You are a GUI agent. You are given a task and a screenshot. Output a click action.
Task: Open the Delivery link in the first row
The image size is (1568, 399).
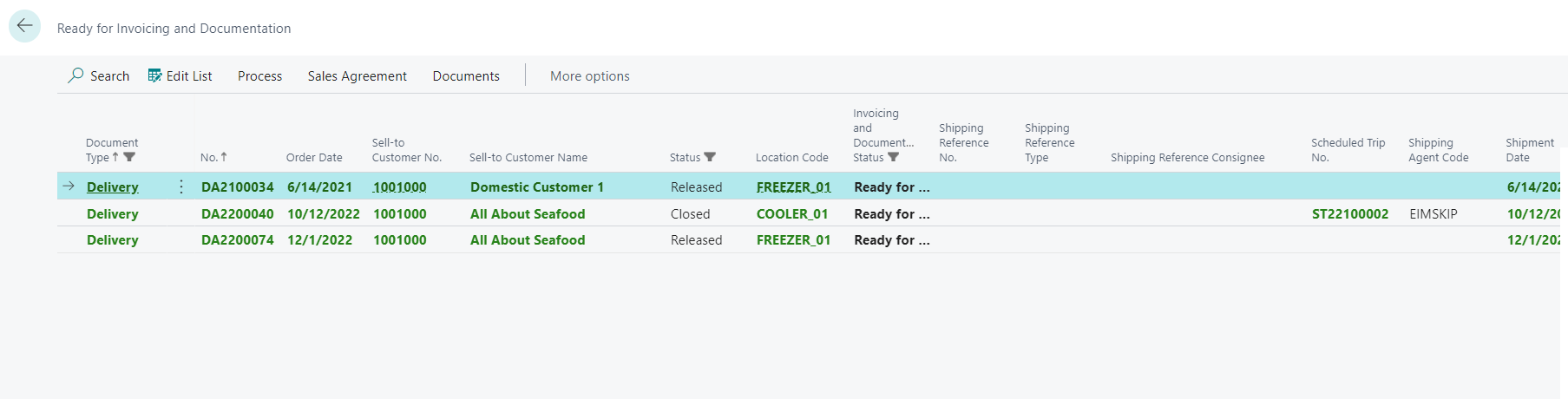112,187
